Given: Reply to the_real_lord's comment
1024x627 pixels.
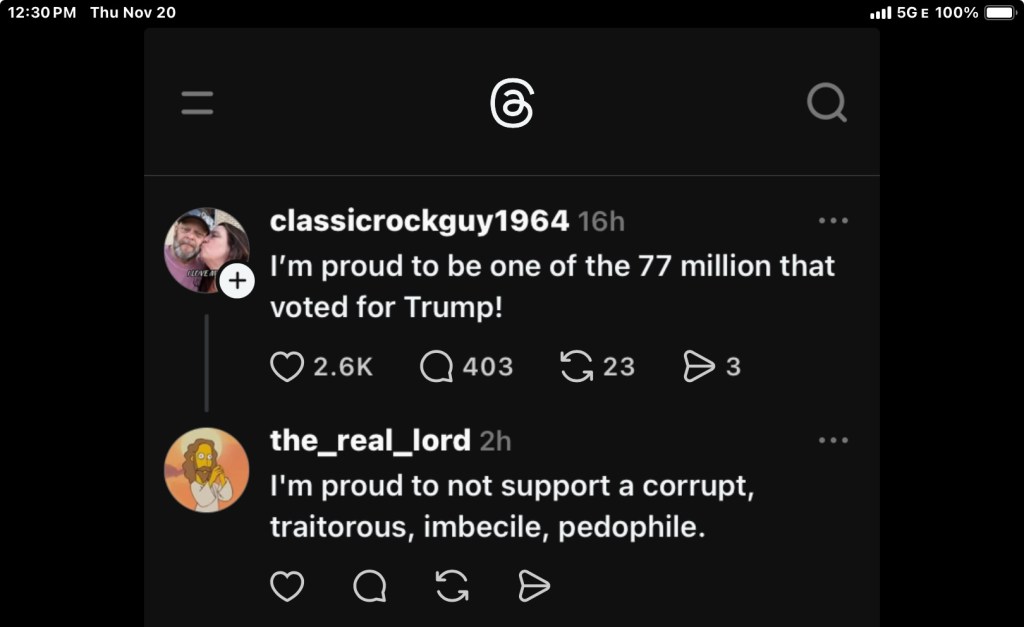Looking at the screenshot, I should click(x=370, y=586).
